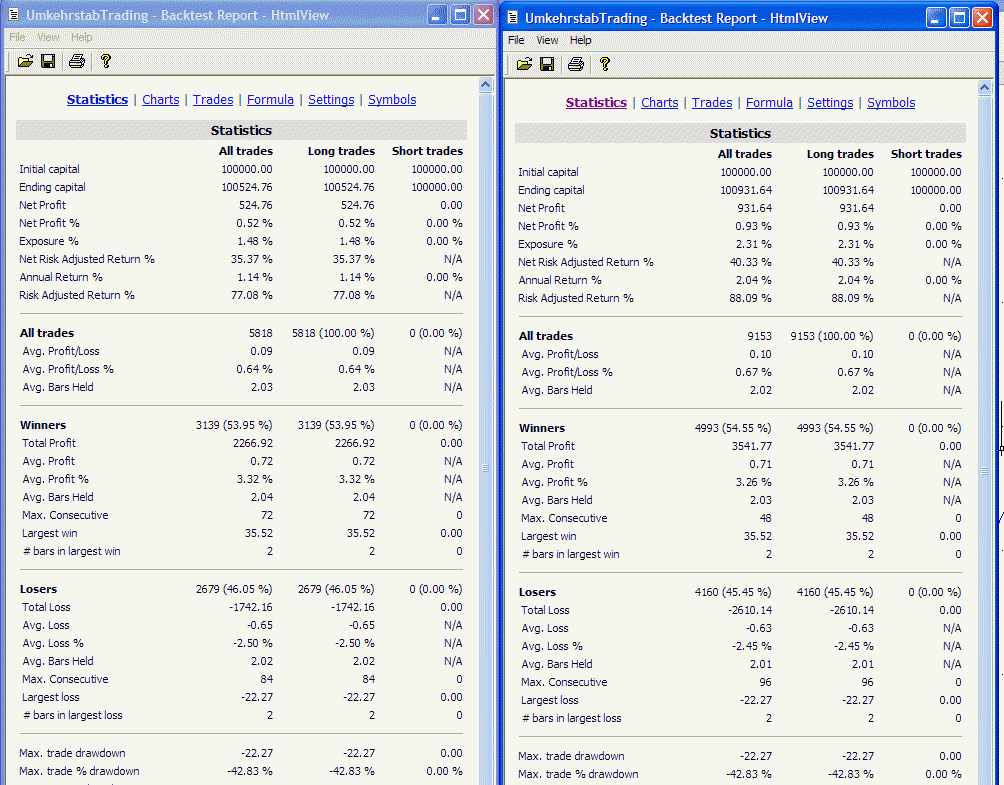Follow Formula link in right window
1004x785 pixels.
pyautogui.click(x=769, y=102)
